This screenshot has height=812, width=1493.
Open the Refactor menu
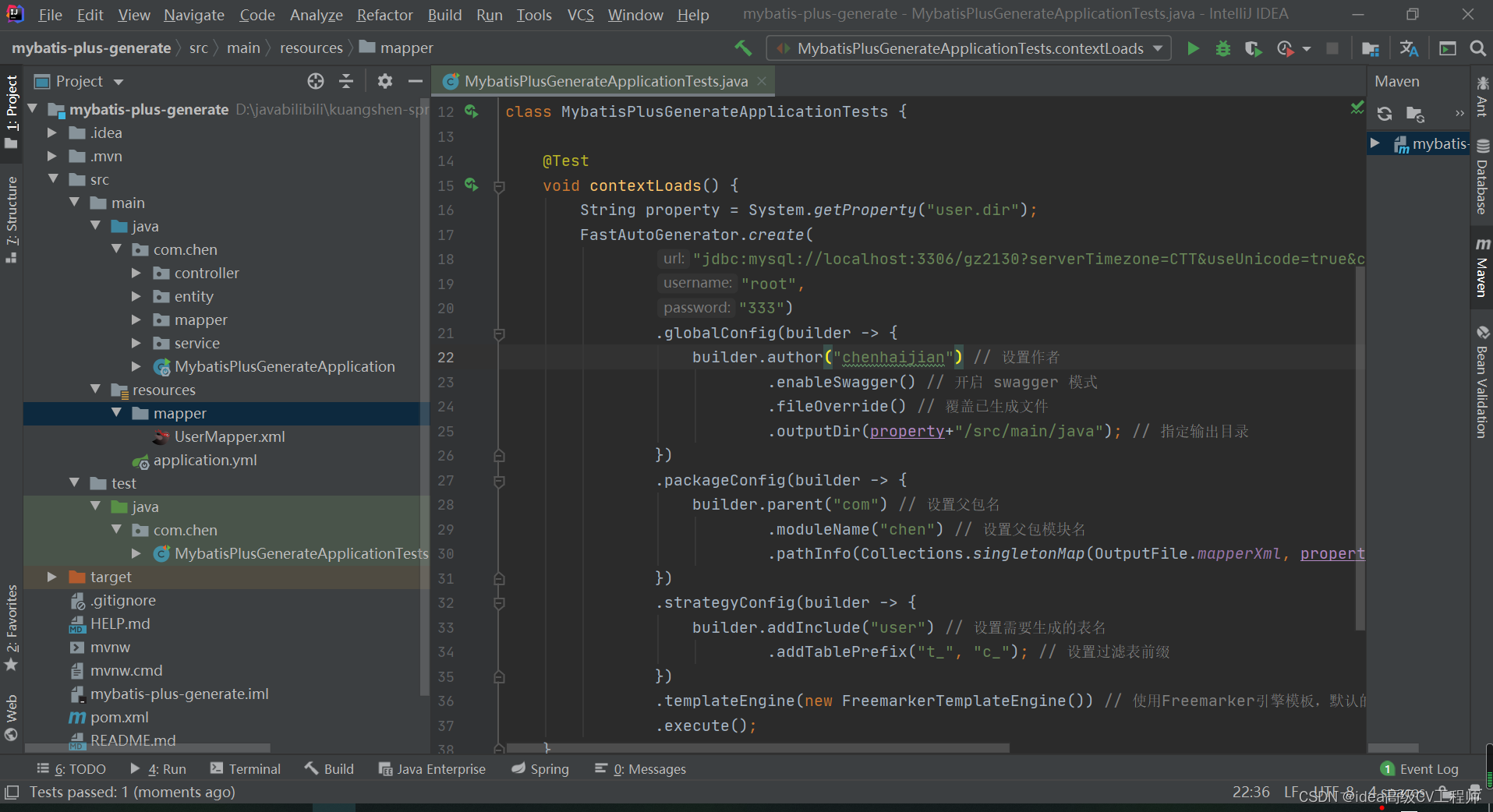click(x=384, y=15)
